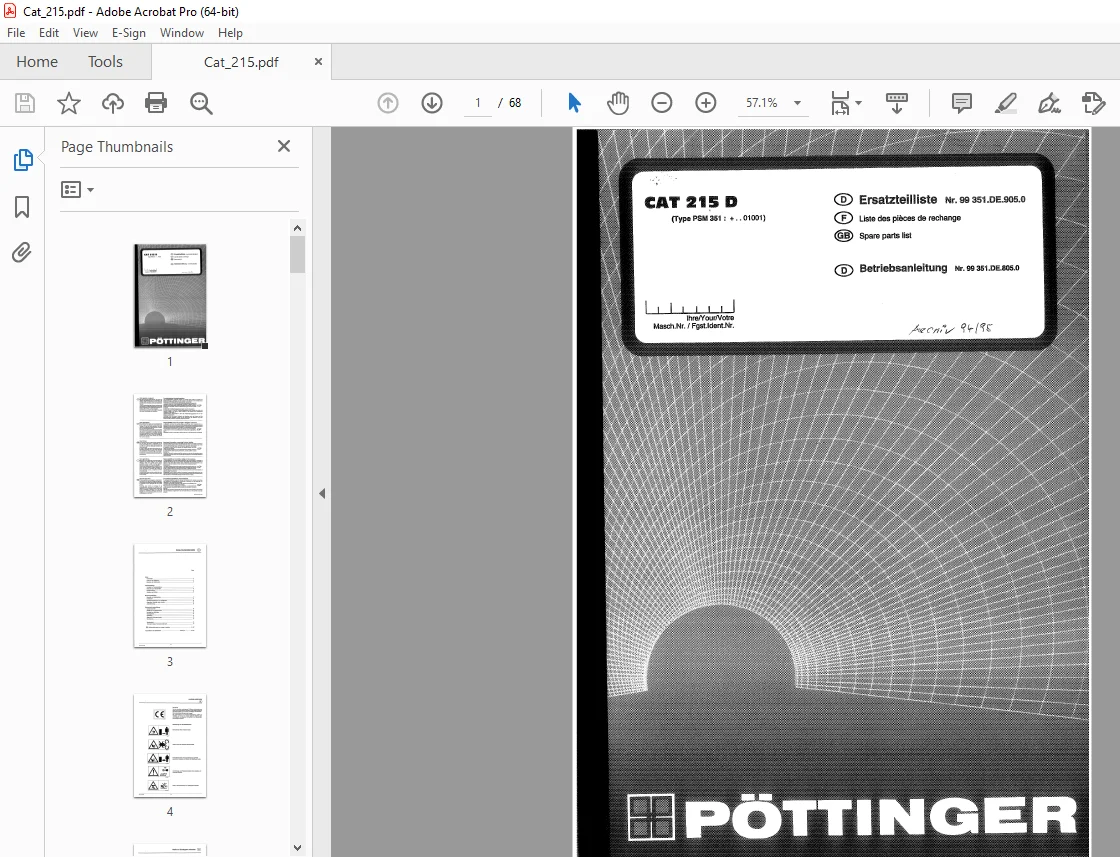The image size is (1120, 857).
Task: Open the Help menu
Action: [x=230, y=33]
